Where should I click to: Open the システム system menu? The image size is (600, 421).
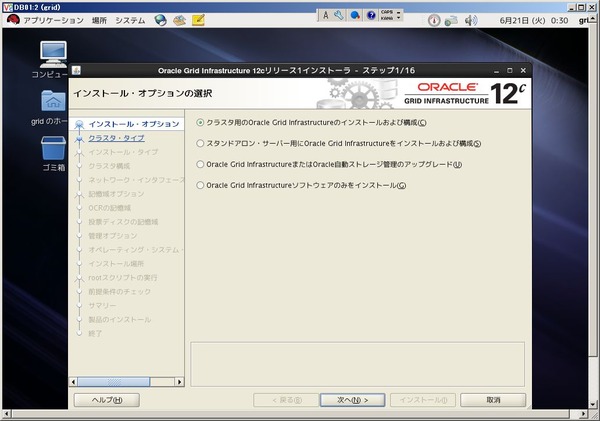point(130,20)
